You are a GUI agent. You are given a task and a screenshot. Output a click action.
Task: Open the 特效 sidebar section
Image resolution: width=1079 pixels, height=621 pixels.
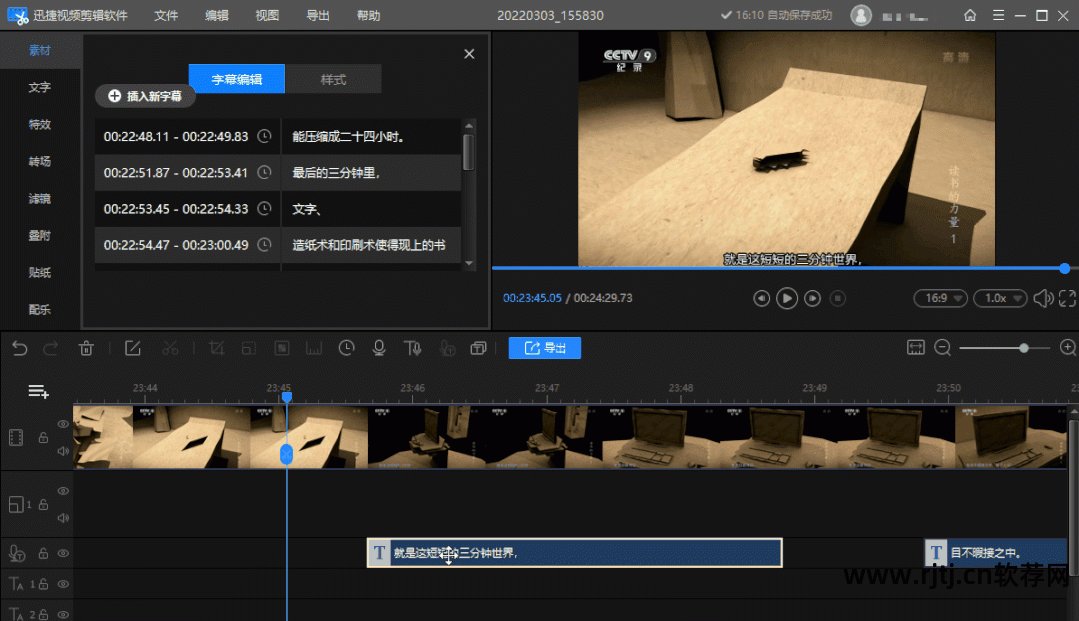pyautogui.click(x=39, y=125)
